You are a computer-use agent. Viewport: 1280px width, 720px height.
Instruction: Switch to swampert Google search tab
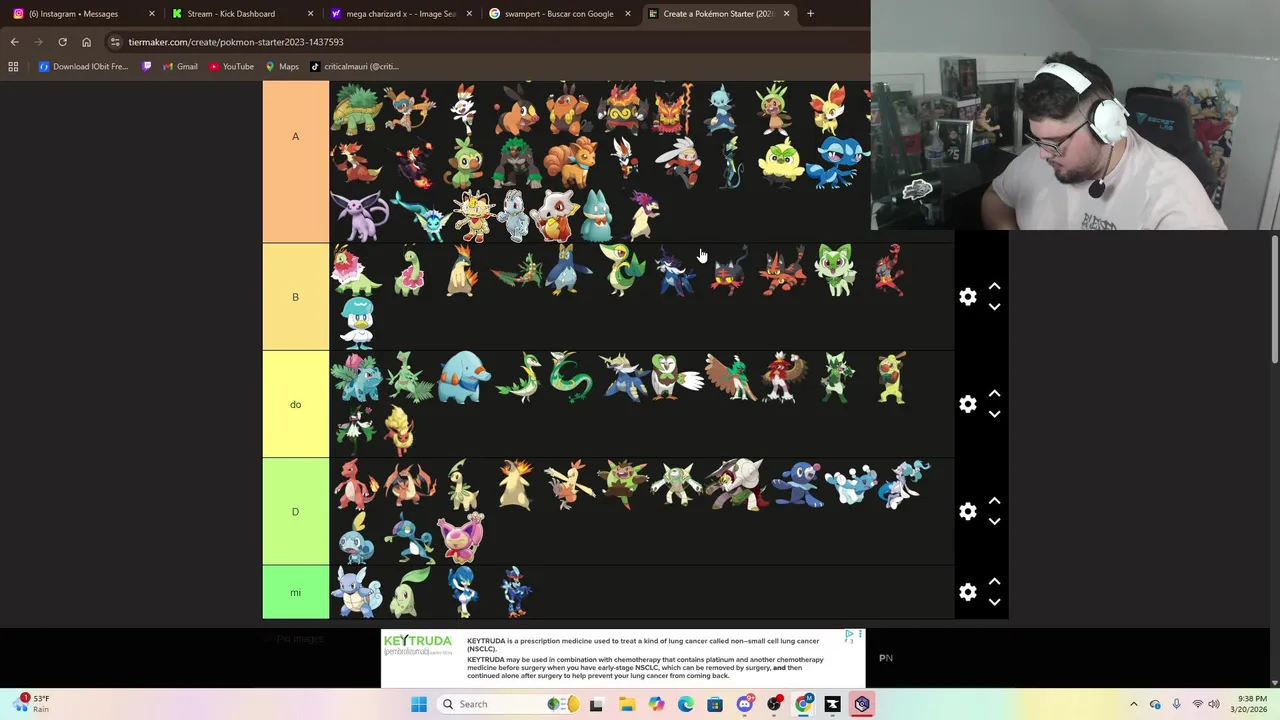tap(558, 14)
